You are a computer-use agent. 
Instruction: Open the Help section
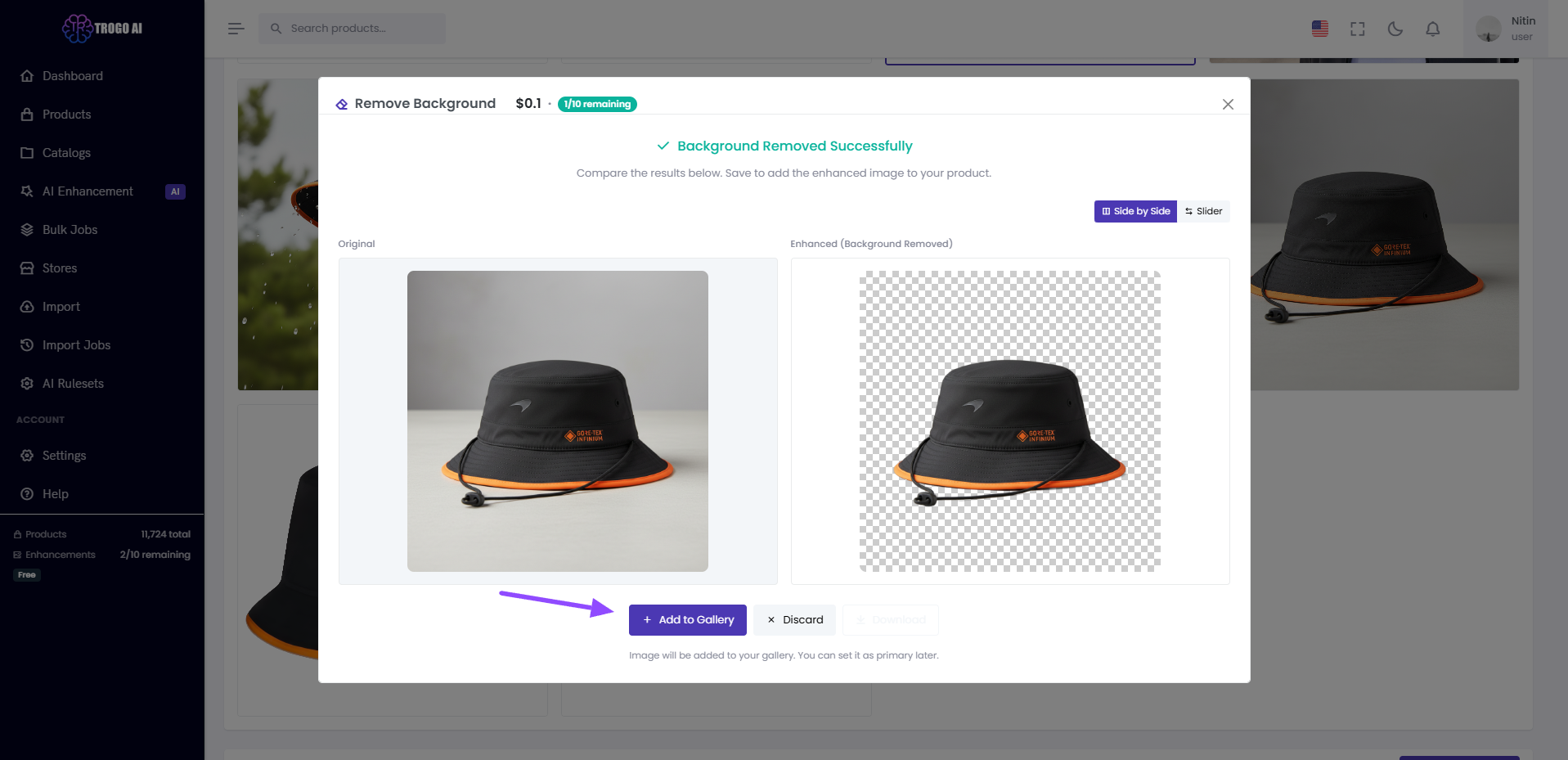click(55, 493)
